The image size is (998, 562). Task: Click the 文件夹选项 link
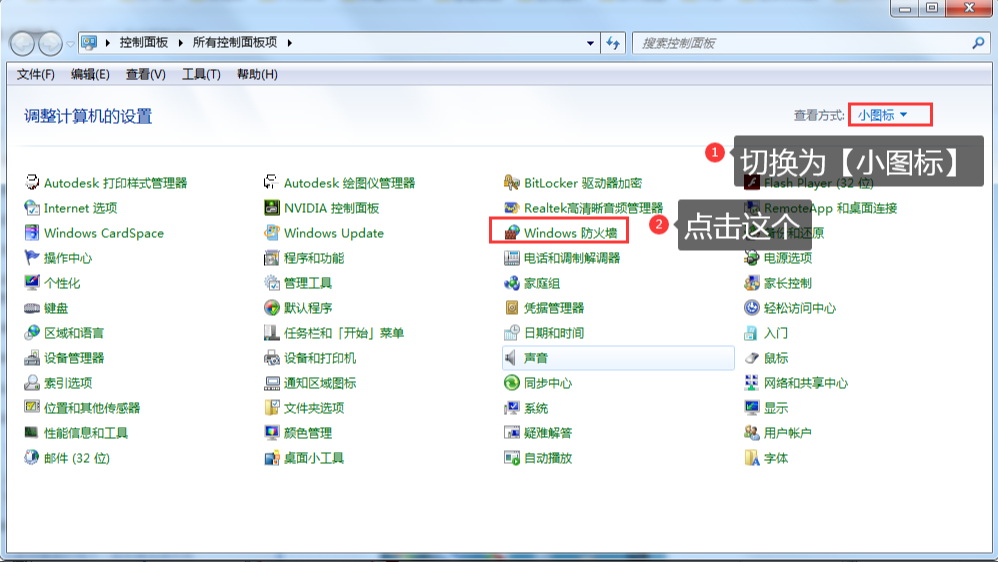(x=314, y=408)
